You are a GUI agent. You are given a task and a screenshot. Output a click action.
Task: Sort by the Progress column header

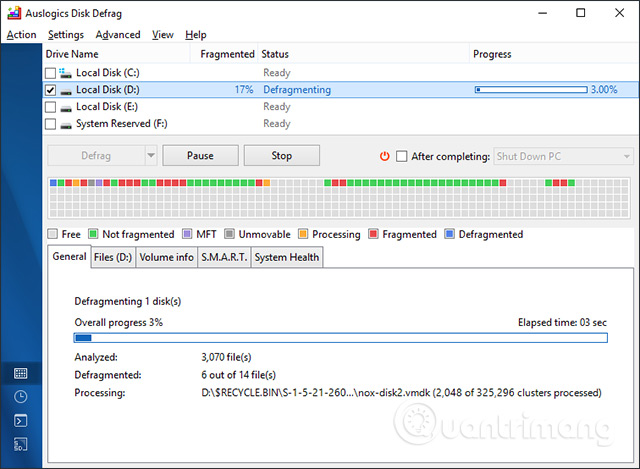pos(554,54)
